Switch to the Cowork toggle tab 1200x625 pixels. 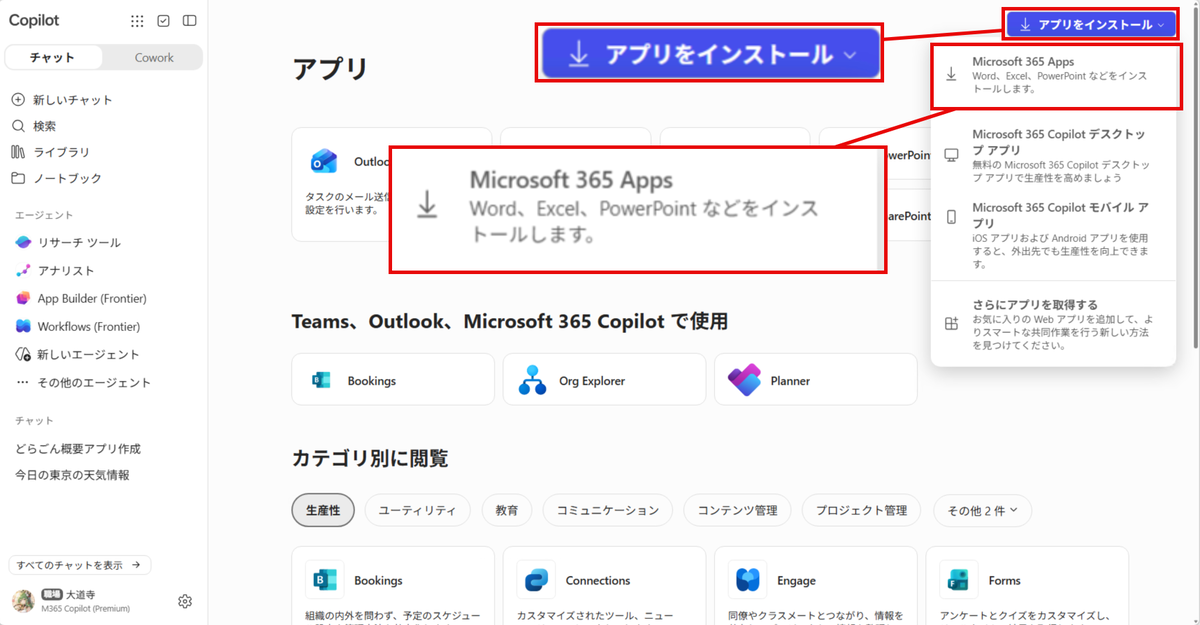(154, 58)
